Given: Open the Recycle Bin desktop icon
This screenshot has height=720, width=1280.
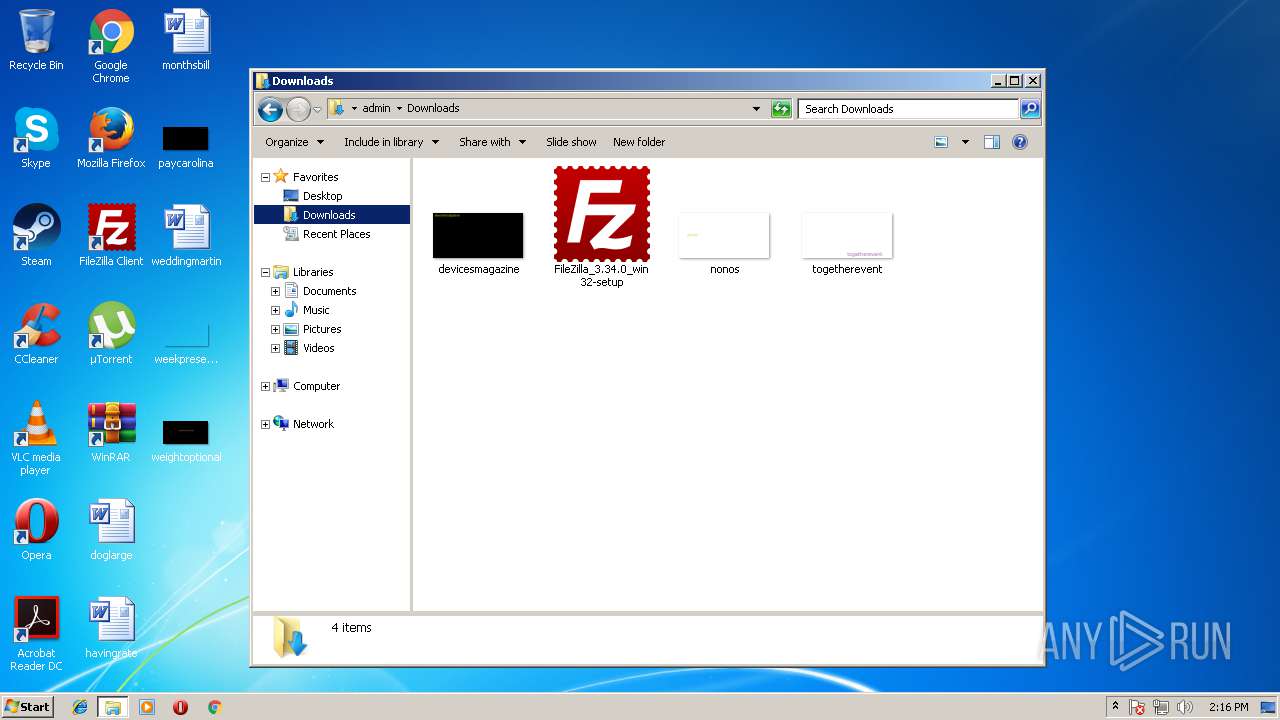Looking at the screenshot, I should pyautogui.click(x=36, y=40).
